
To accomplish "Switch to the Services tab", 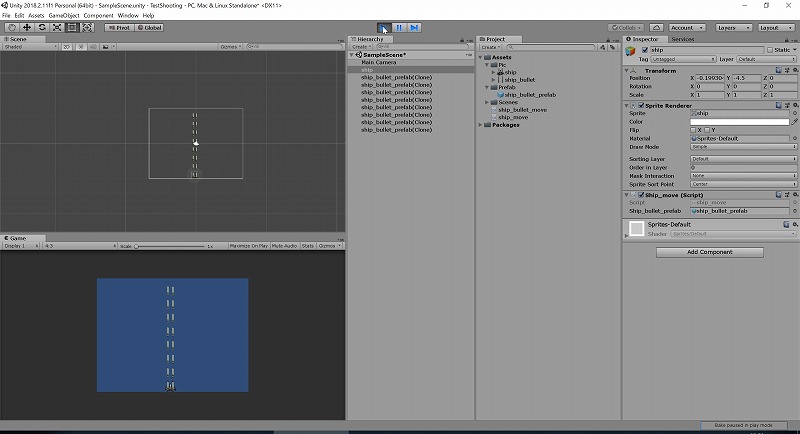I will [x=683, y=39].
